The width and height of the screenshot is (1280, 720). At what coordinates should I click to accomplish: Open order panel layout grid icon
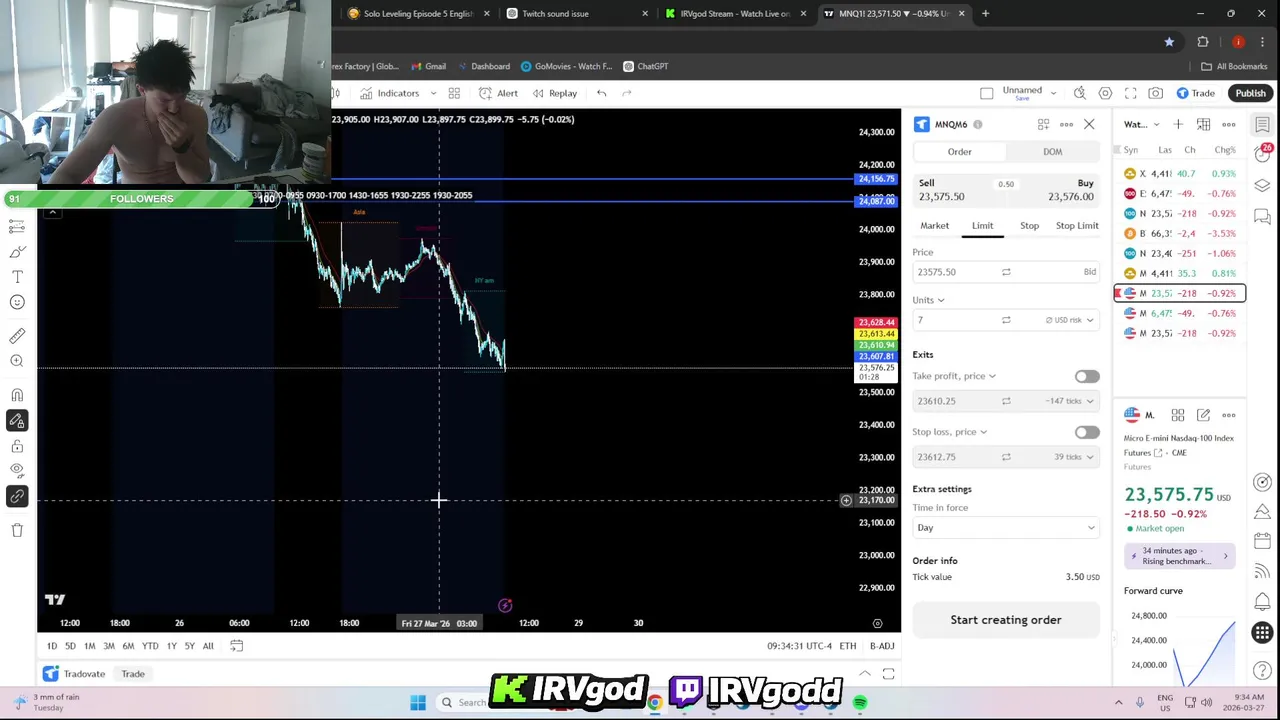pyautogui.click(x=1043, y=124)
